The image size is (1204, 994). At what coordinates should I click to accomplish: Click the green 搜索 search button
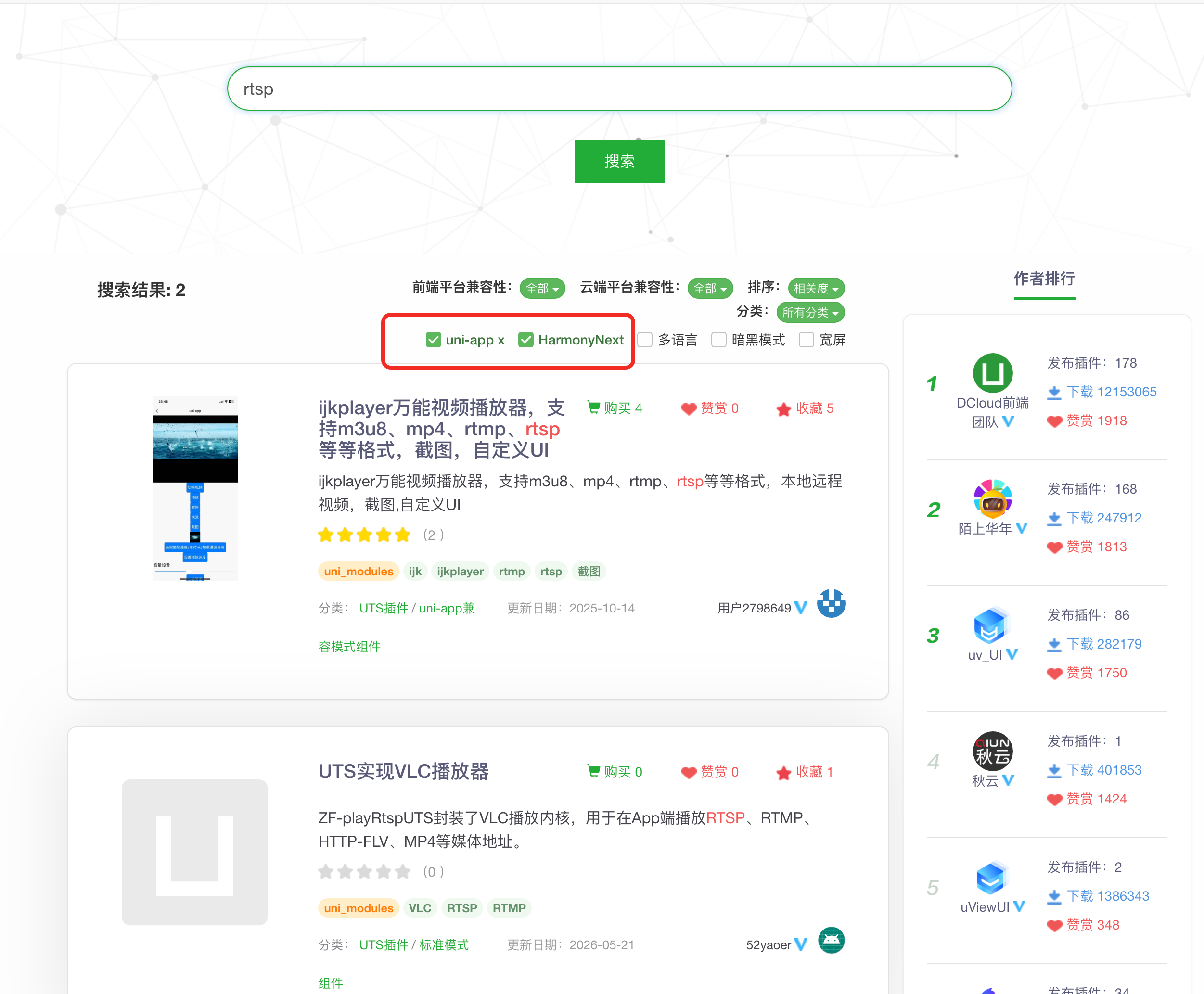pyautogui.click(x=619, y=161)
